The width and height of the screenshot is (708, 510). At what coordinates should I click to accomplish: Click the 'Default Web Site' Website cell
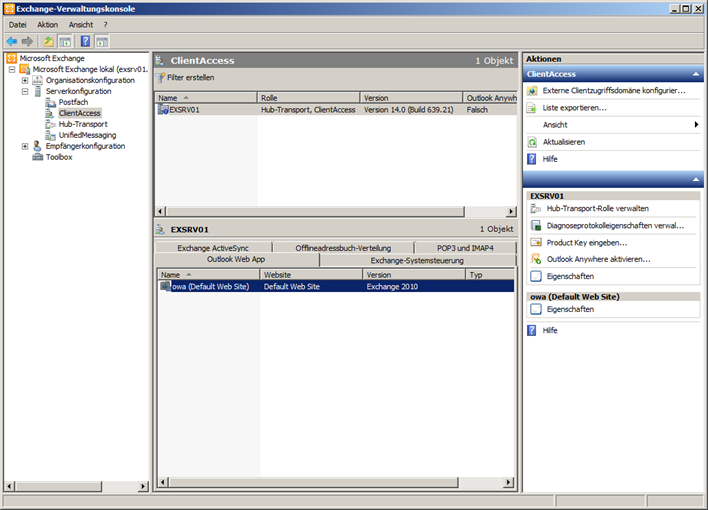click(292, 287)
